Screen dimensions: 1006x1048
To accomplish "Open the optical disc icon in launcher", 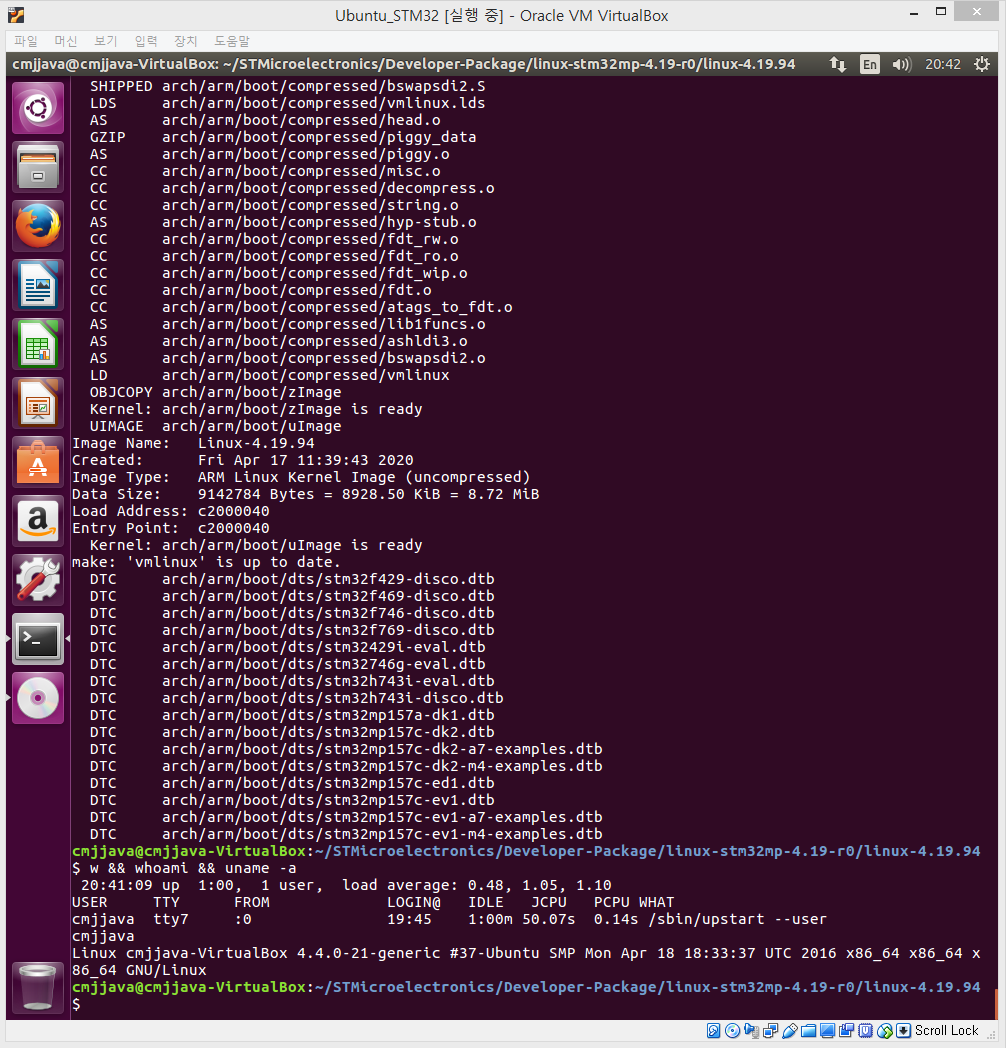I will (38, 698).
